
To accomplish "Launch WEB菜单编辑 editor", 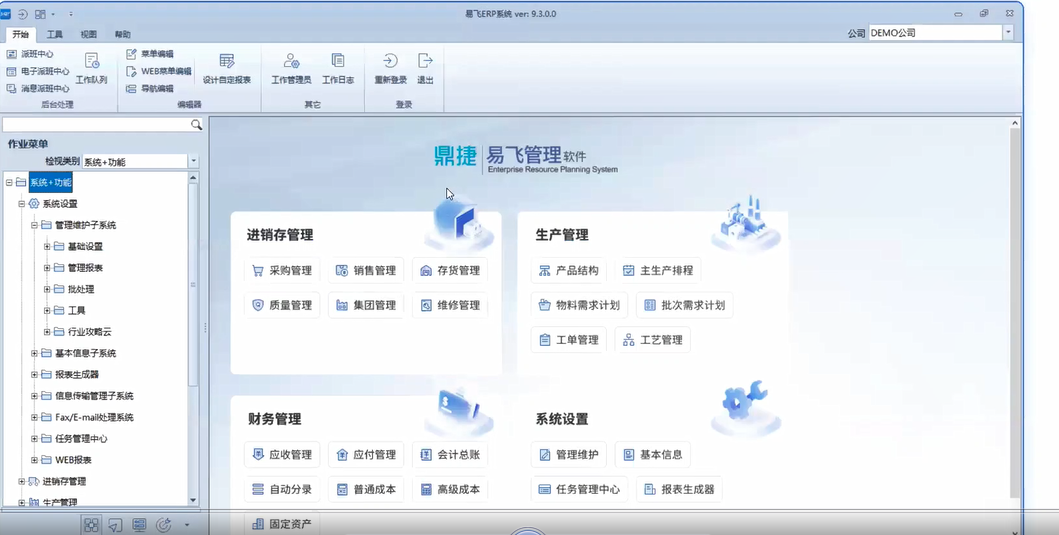I will [159, 71].
